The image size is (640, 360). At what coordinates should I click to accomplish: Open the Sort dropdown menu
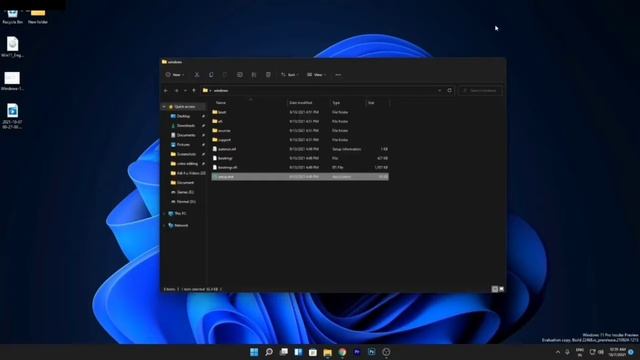click(289, 75)
